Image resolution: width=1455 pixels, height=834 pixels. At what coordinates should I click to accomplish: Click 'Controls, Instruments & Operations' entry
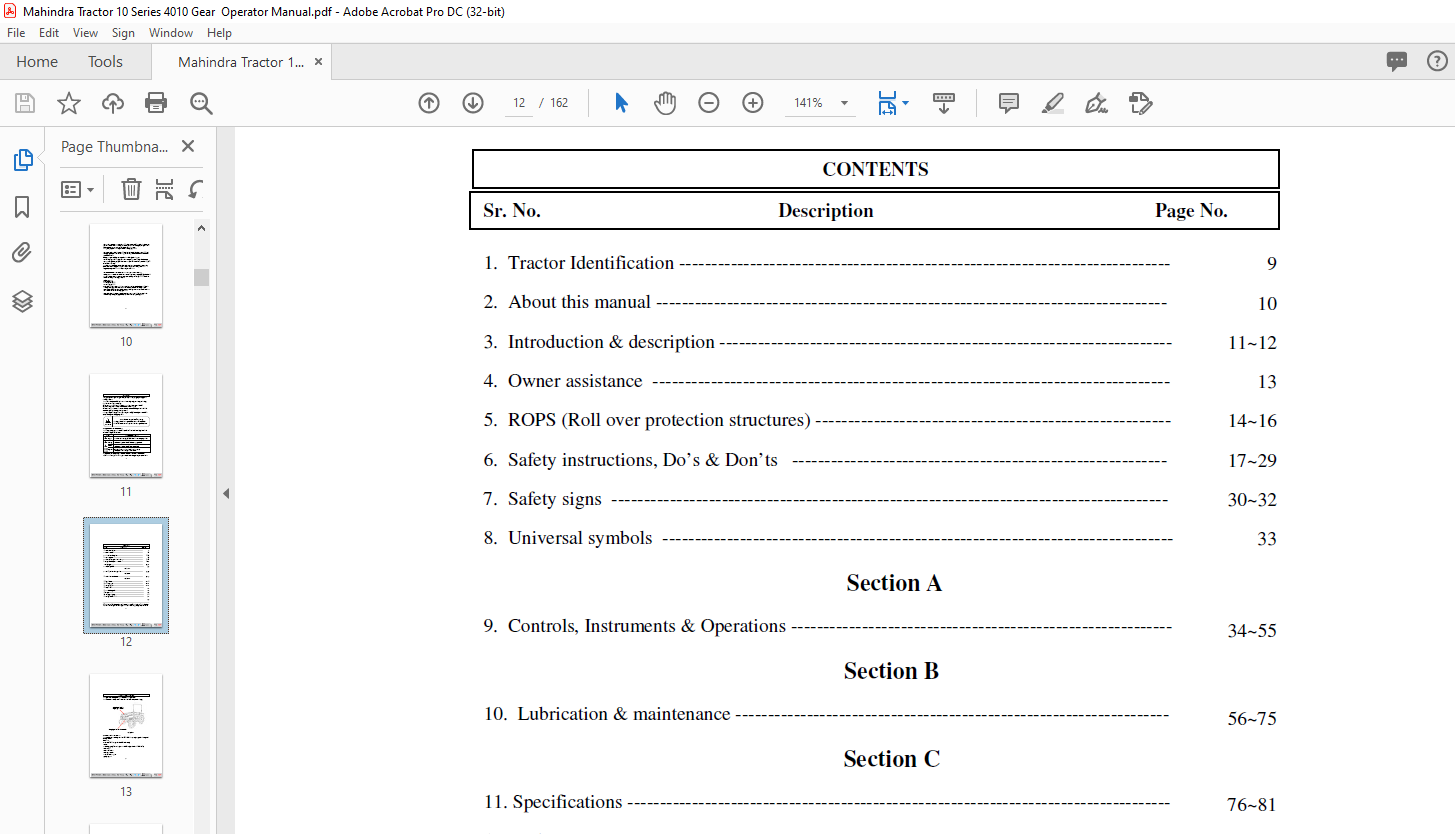click(647, 626)
